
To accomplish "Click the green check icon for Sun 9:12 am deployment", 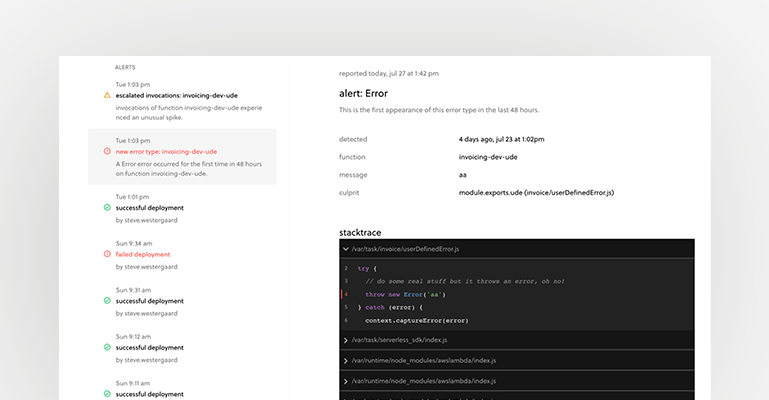I will click(x=107, y=347).
